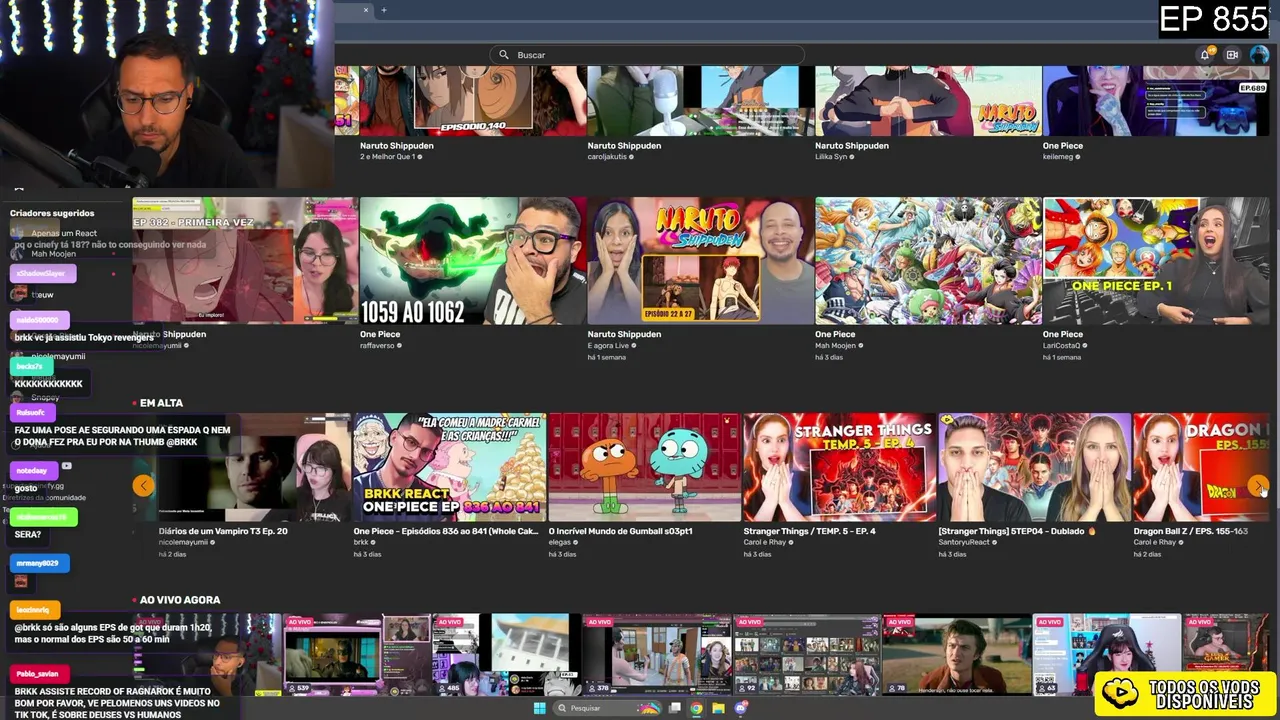Open 'Stranger Things / TEMP. 5 - EP. 4' title
The width and height of the screenshot is (1280, 720).
(809, 531)
